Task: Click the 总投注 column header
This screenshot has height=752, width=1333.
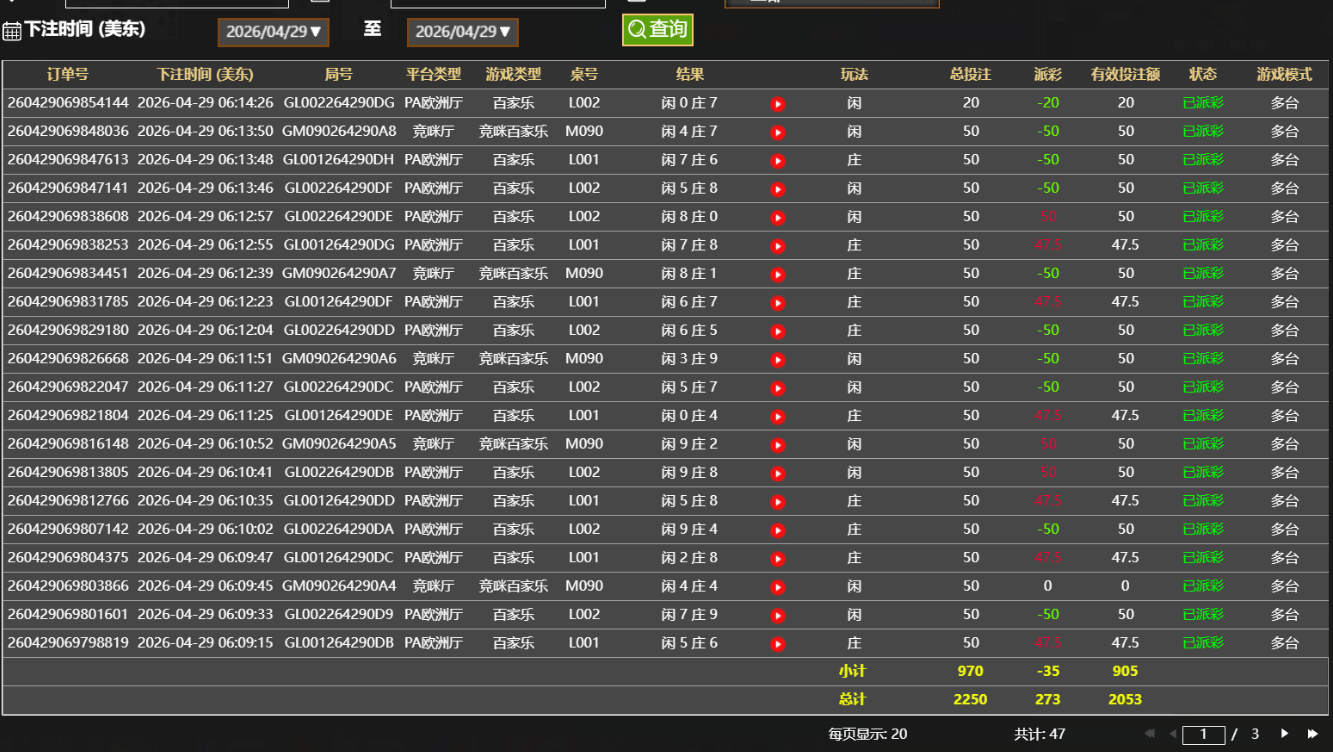Action: coord(970,75)
